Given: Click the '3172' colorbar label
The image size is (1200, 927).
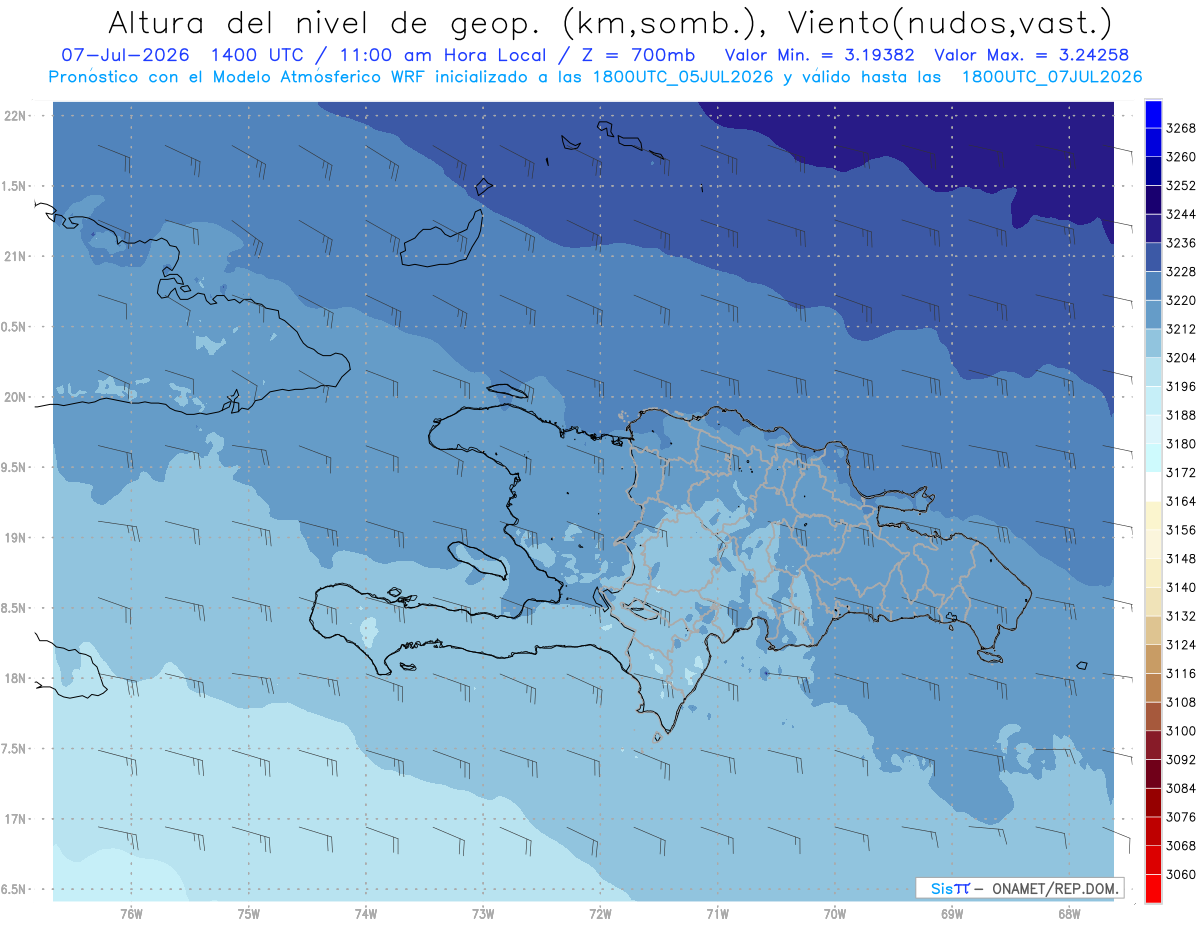Looking at the screenshot, I should pyautogui.click(x=1181, y=472).
